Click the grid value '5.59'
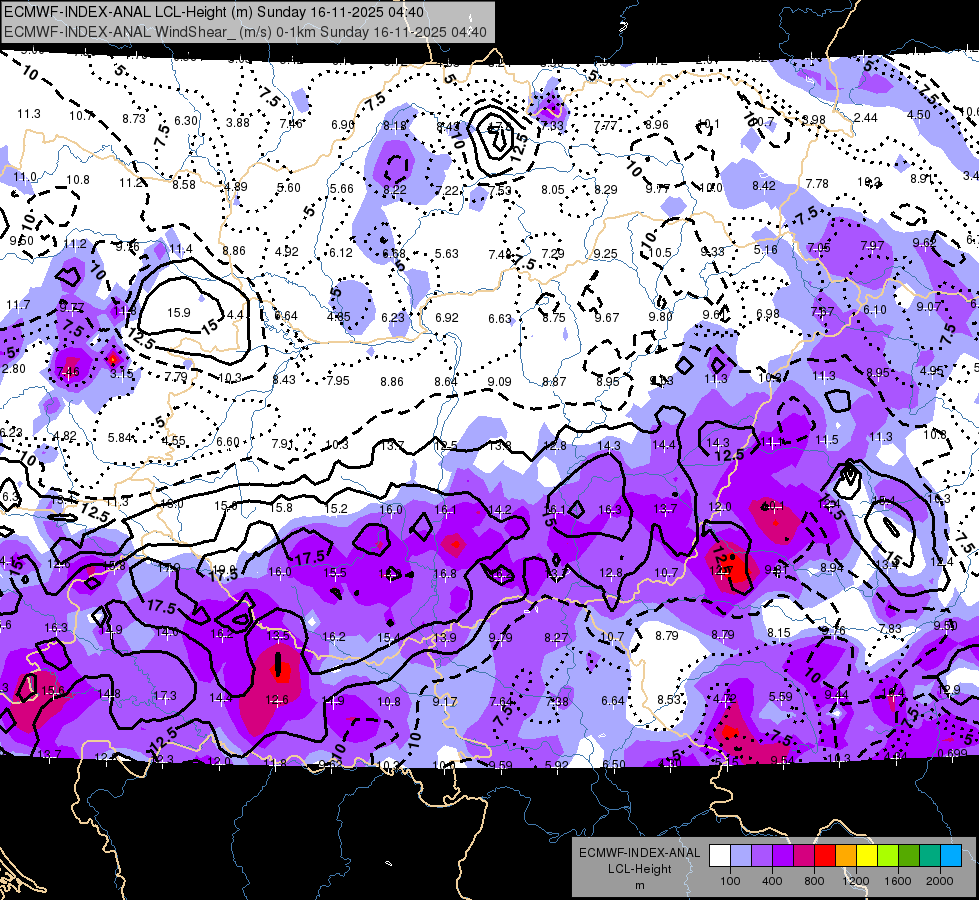 (780, 696)
